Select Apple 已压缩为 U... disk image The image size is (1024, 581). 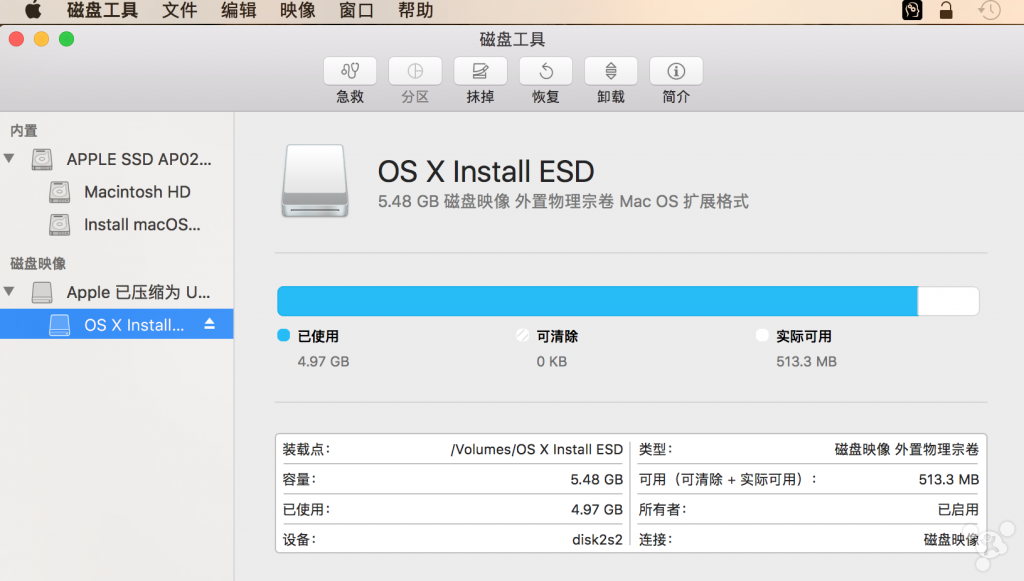pos(117,292)
